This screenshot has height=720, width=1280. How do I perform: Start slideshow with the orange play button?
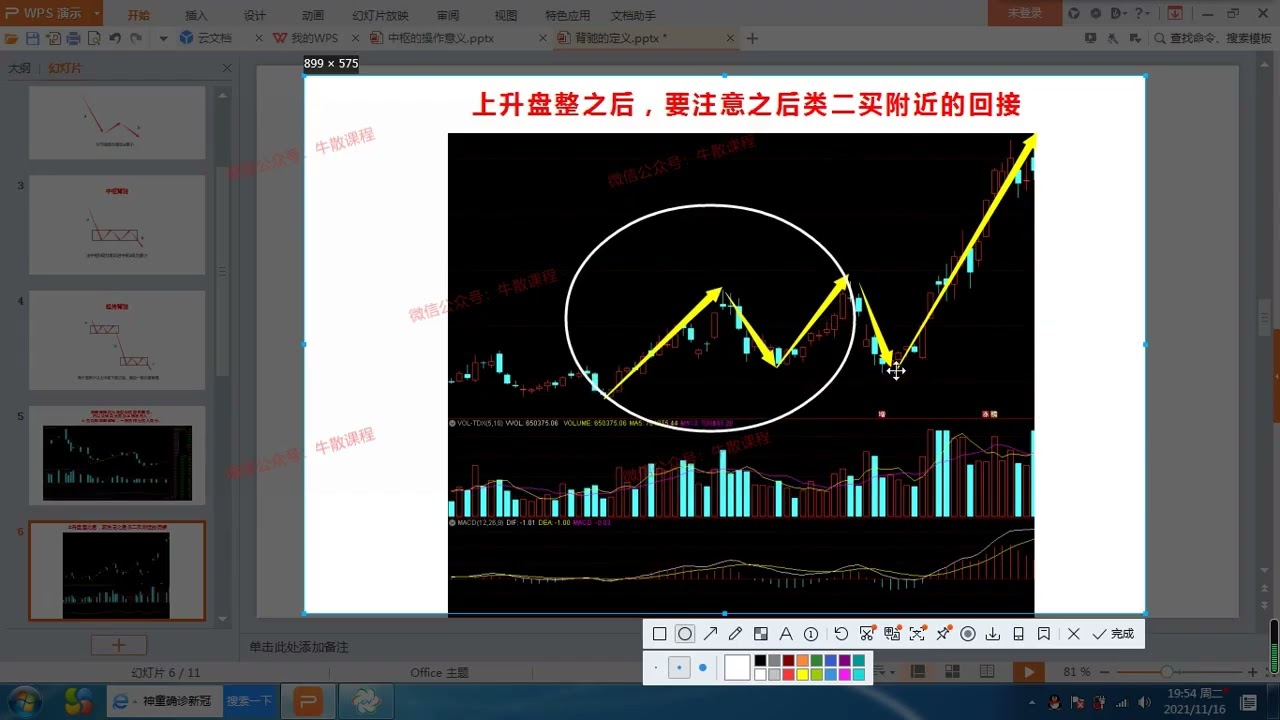pos(1029,672)
